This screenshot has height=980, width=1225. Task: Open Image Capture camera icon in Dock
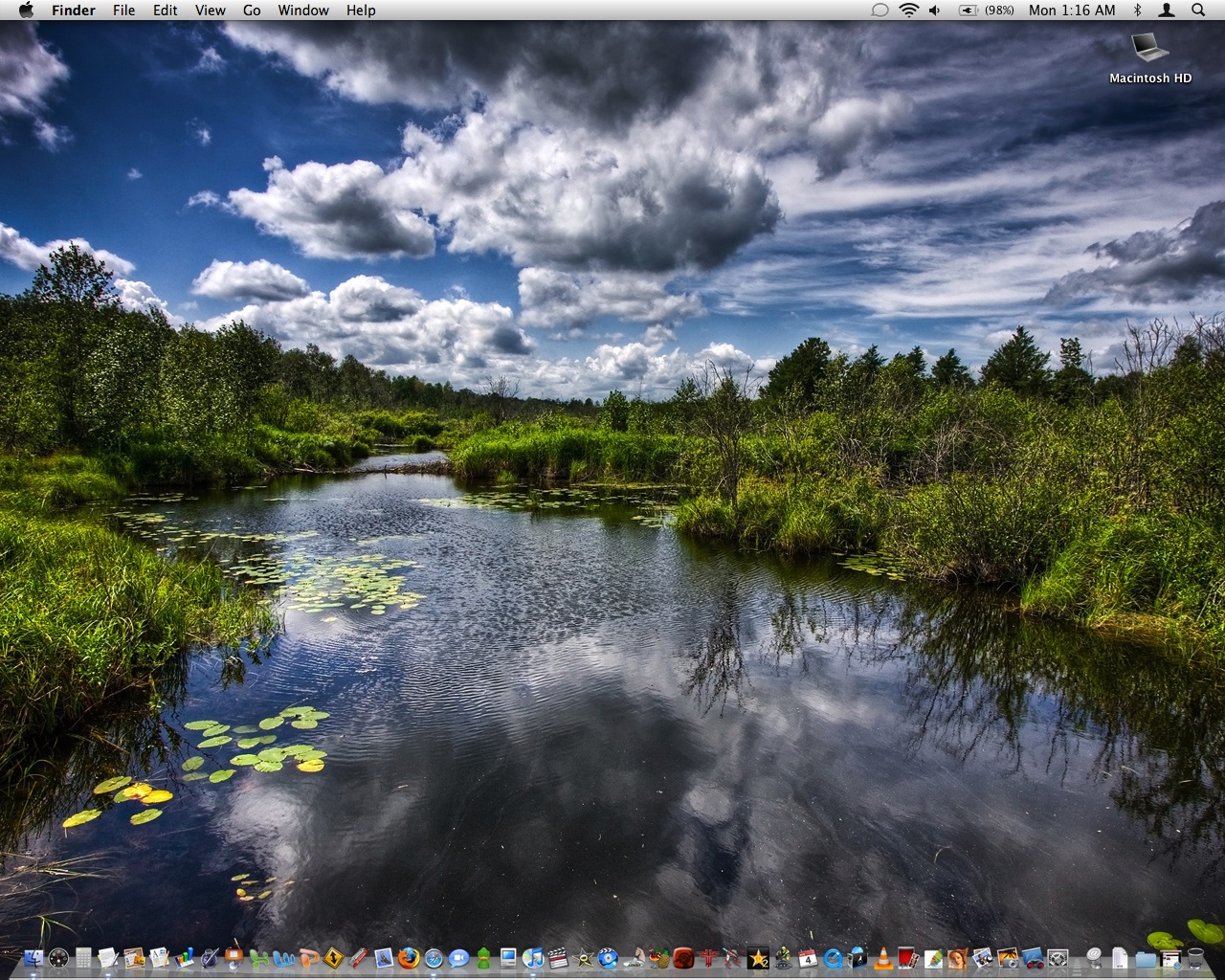point(982,957)
